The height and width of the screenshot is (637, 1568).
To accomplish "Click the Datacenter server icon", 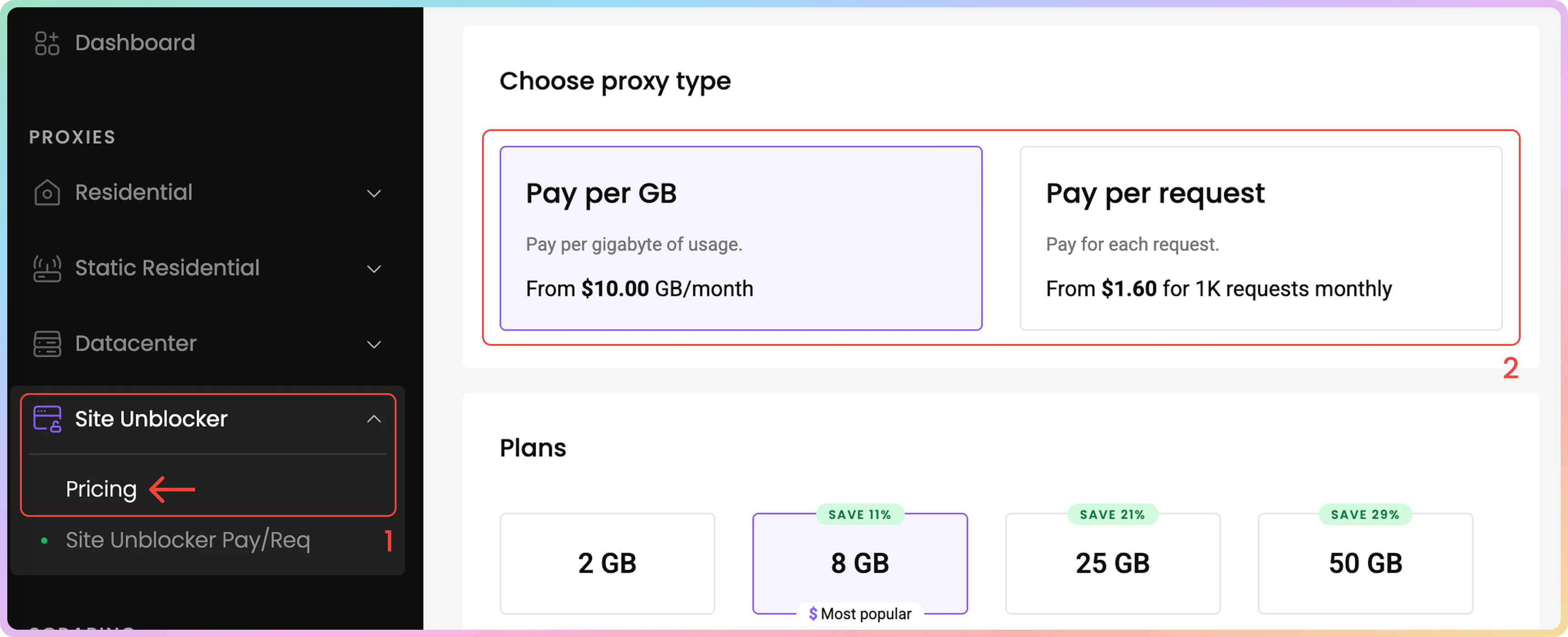I will tap(47, 344).
